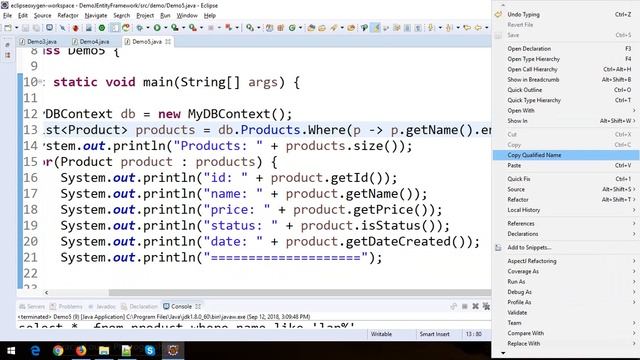Image resolution: width=640 pixels, height=360 pixels.
Task: Click the editor's horizontal scrollbar thumb
Action: [x=300, y=292]
